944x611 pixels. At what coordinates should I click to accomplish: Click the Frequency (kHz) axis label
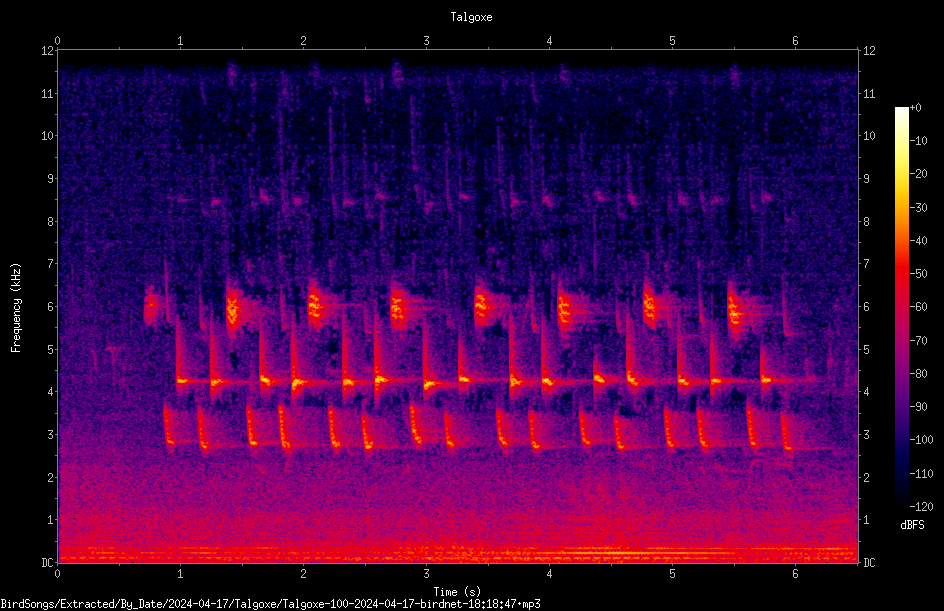(16, 308)
